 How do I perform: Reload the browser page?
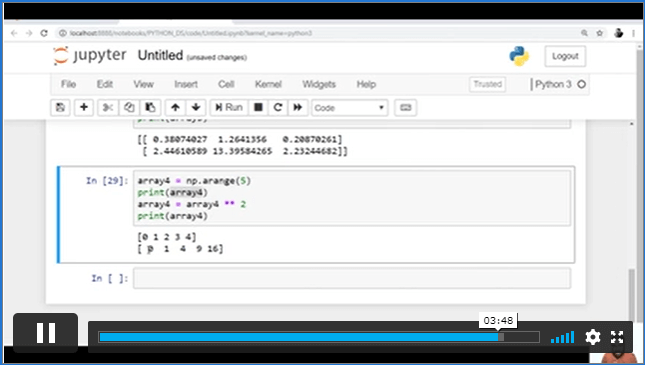tap(44, 33)
